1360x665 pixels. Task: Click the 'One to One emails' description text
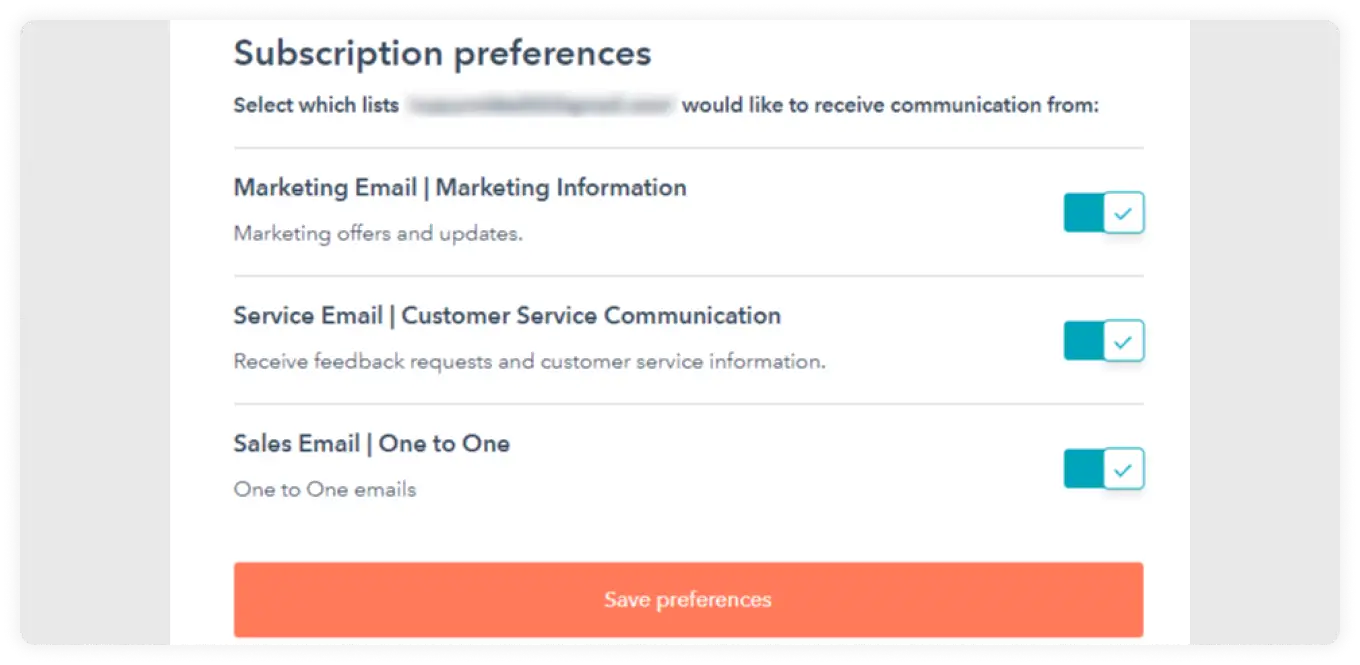[x=324, y=489]
